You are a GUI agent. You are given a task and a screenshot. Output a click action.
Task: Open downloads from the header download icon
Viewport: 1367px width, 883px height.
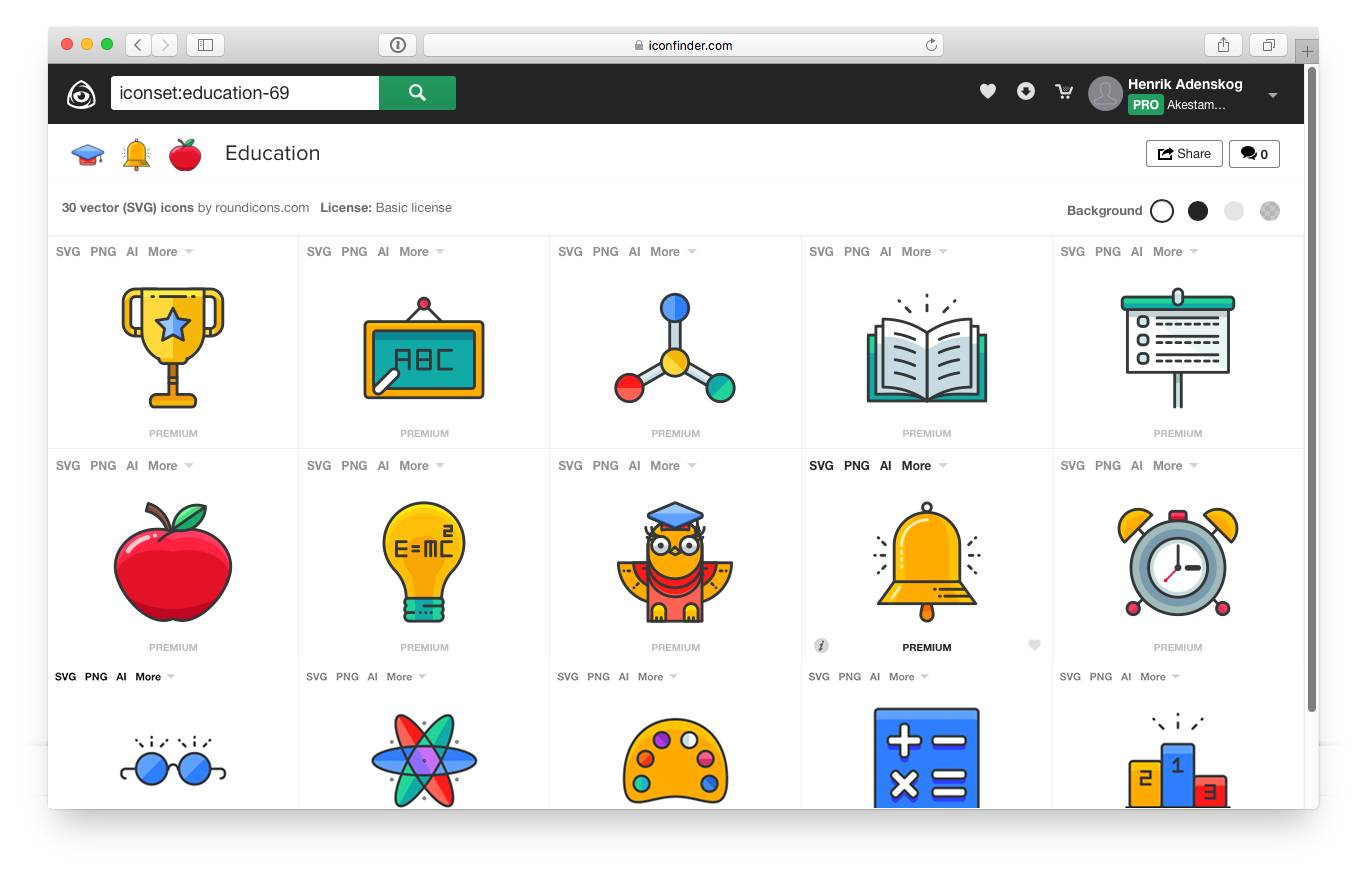point(1026,92)
